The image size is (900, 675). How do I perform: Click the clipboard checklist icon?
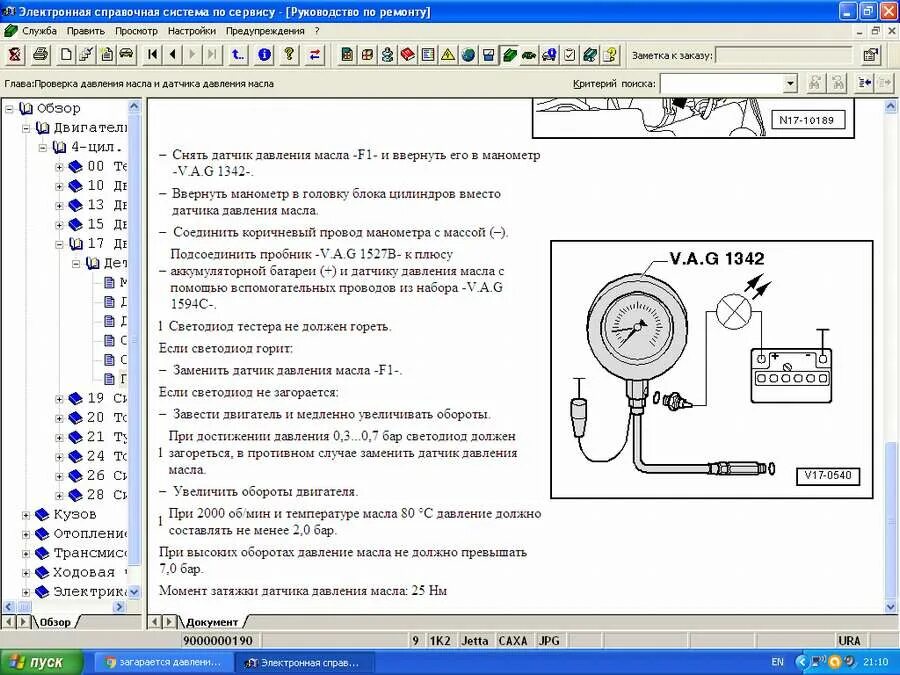569,55
